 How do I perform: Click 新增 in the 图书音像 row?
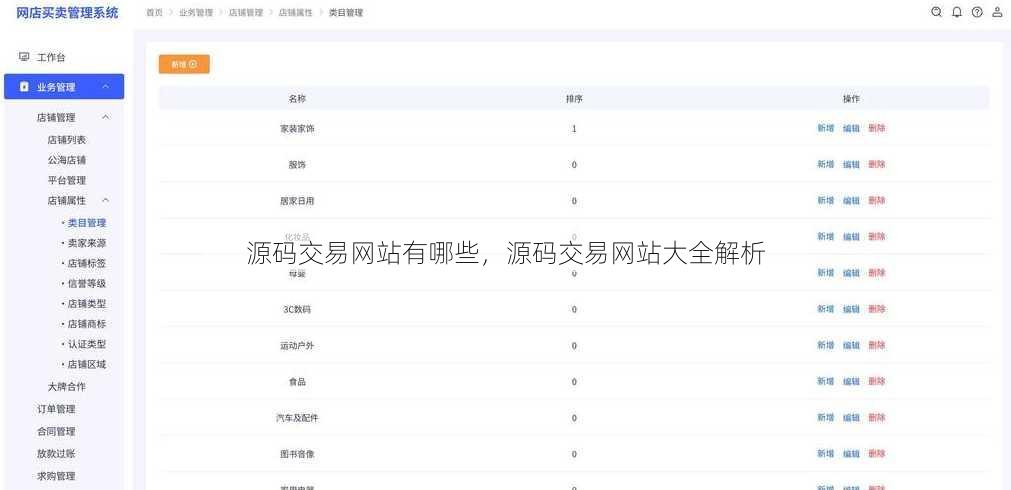826,454
